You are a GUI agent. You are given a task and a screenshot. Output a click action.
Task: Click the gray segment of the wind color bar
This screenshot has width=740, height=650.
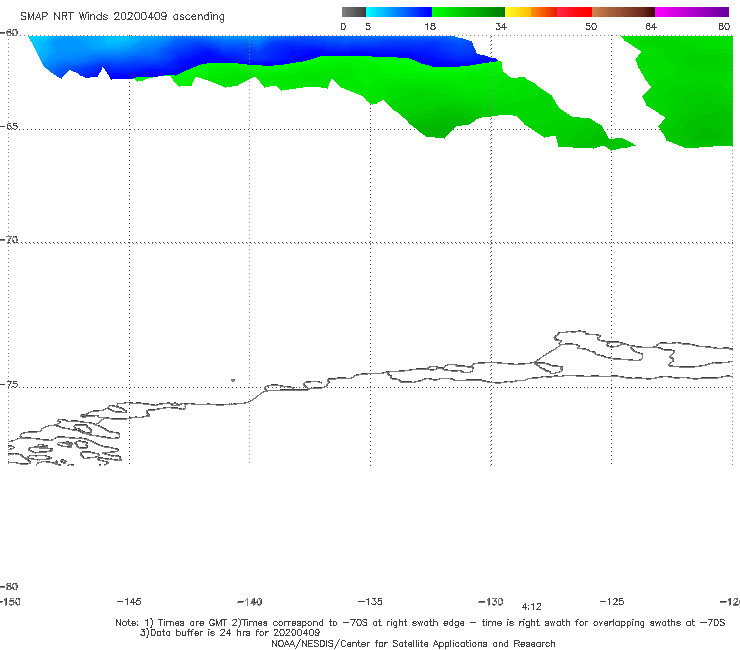click(354, 12)
